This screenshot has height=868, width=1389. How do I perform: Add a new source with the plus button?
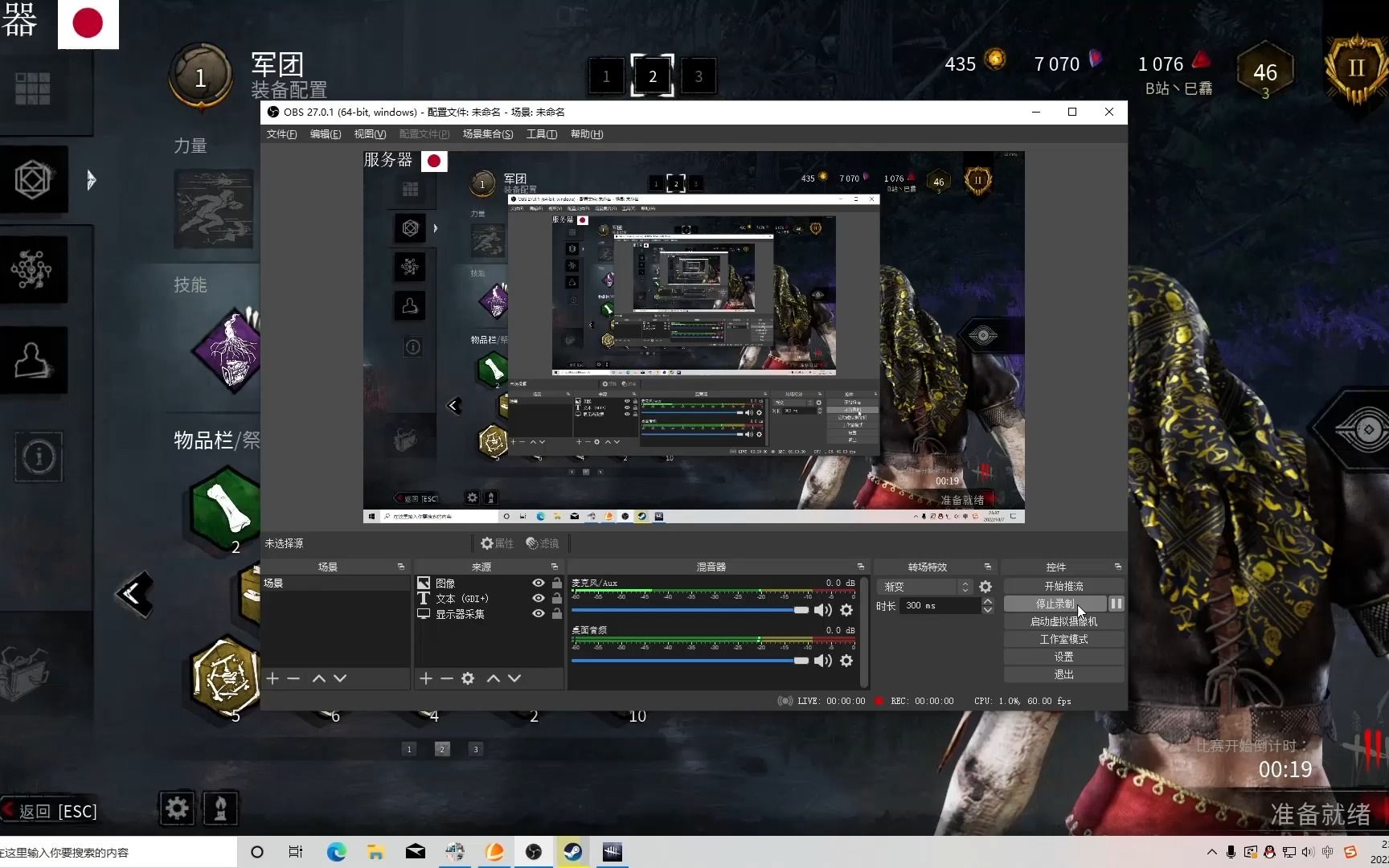(426, 678)
